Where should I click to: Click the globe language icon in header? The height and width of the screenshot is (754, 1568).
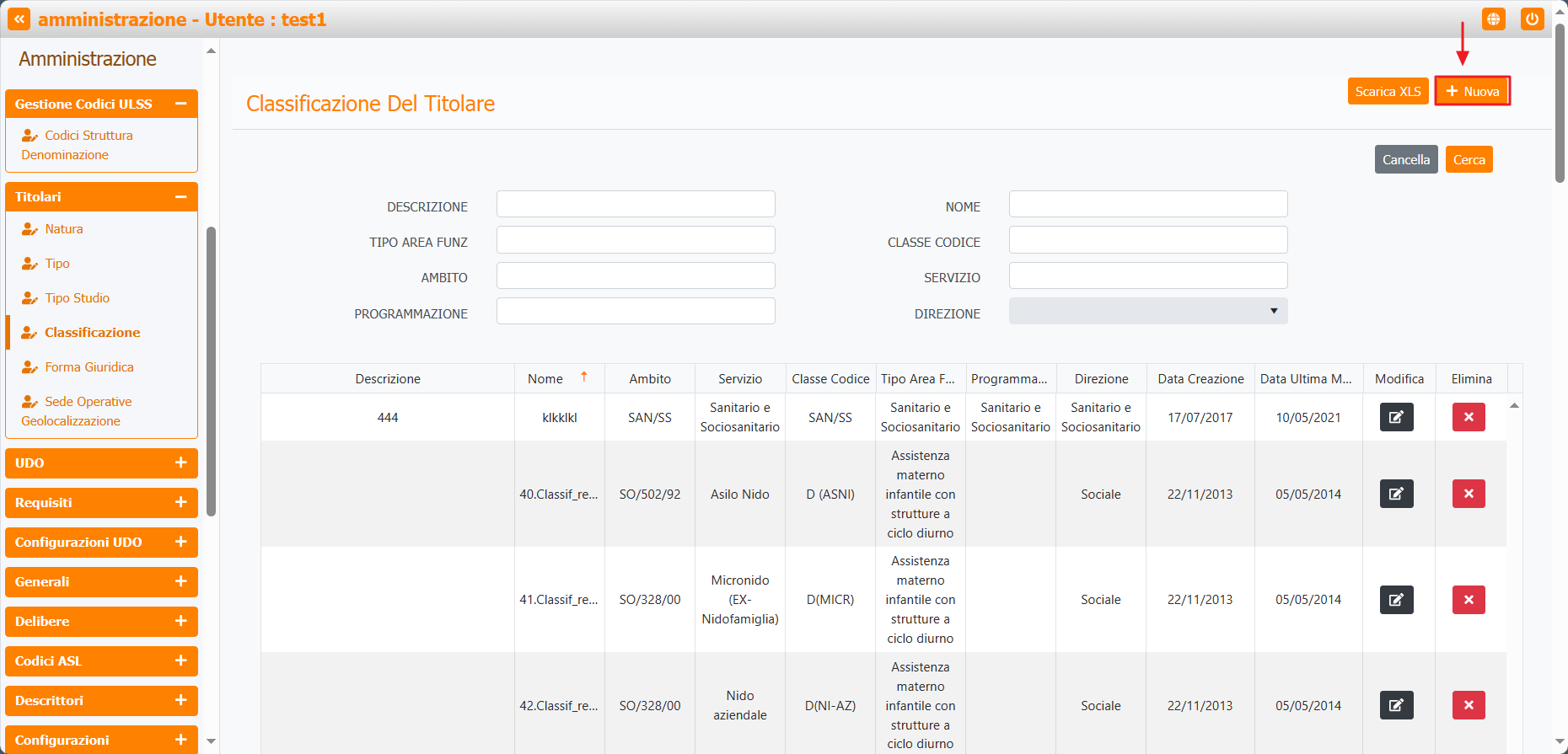coord(1493,19)
